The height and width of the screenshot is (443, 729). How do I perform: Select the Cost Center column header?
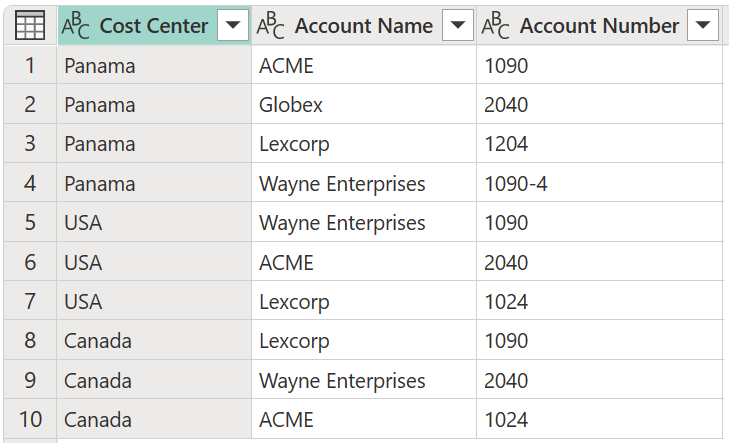154,26
